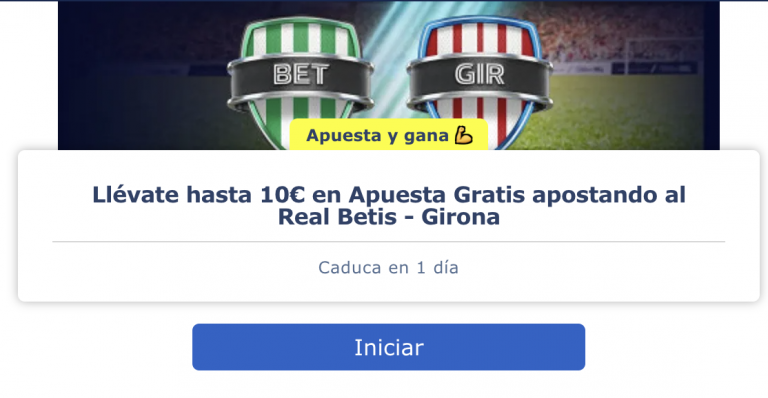The image size is (768, 398).
Task: Click the BET text on the black band
Action: tap(300, 75)
